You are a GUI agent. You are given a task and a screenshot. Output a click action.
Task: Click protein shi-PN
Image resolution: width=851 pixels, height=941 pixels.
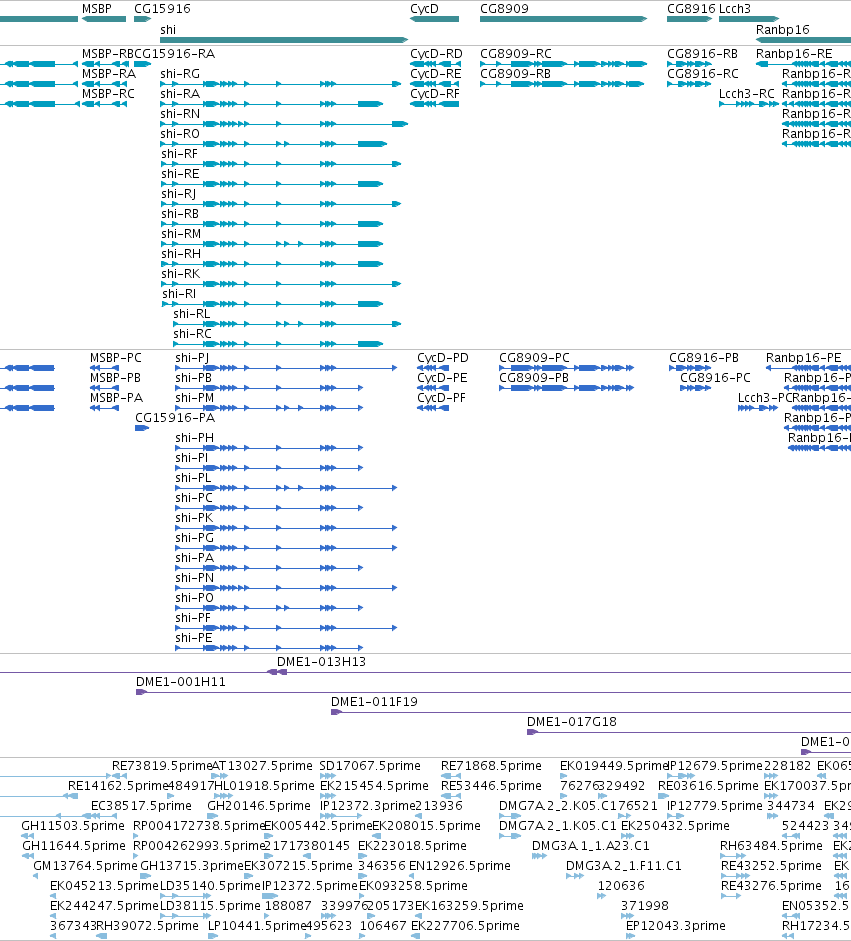(x=286, y=588)
